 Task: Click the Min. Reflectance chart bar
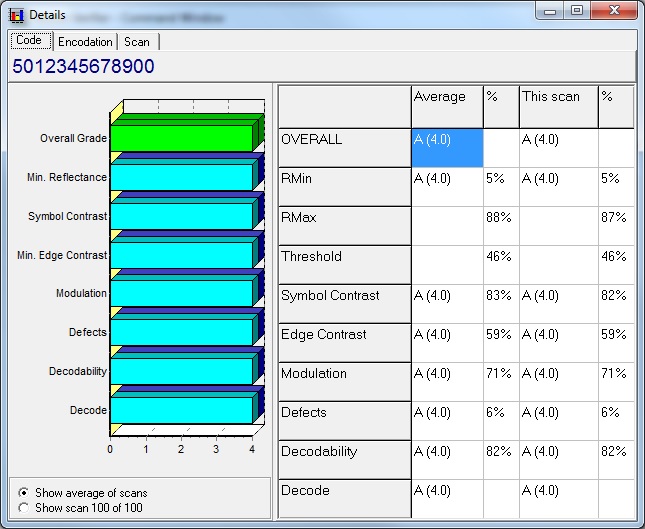tap(181, 177)
